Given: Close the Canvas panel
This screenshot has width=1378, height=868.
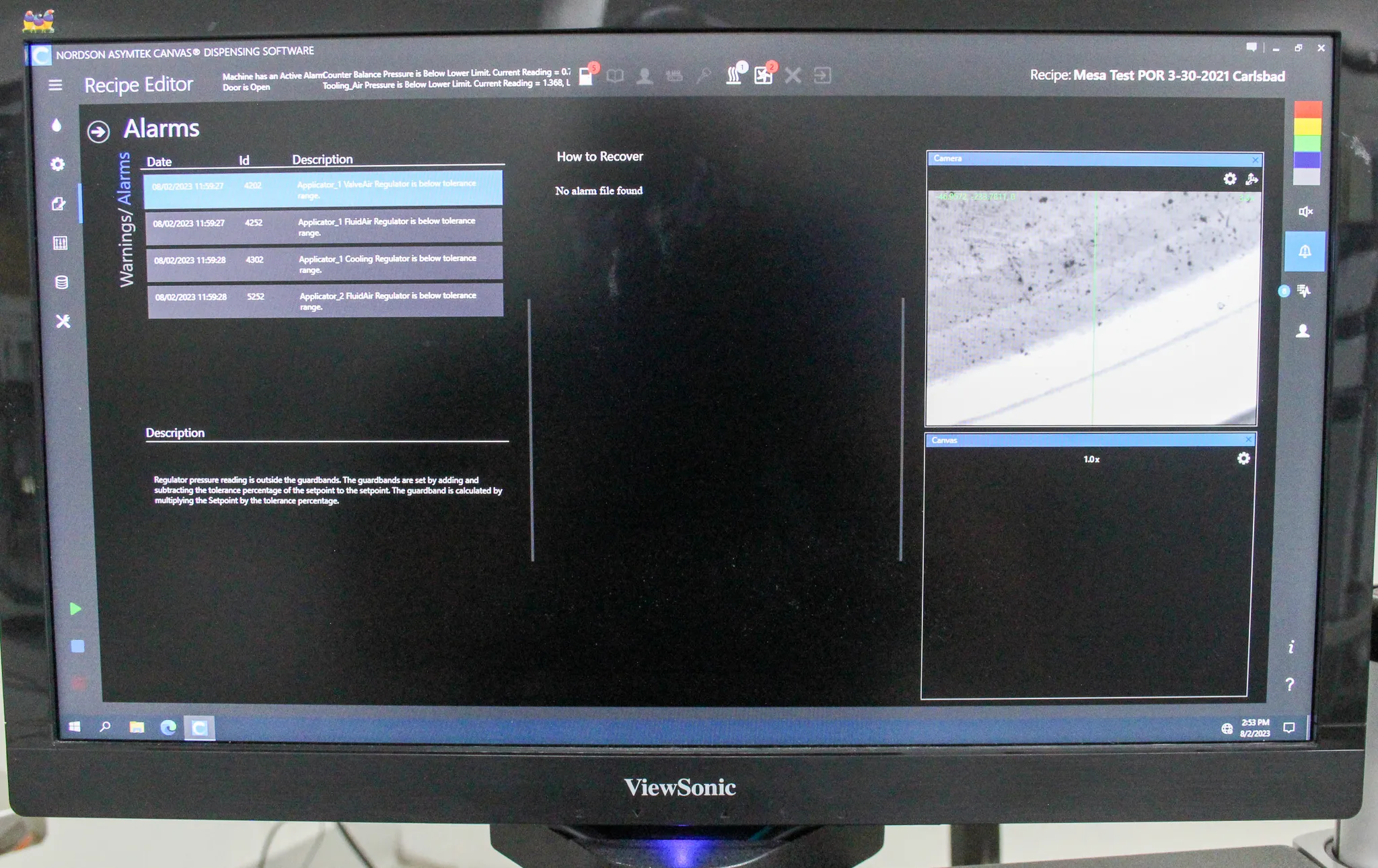Looking at the screenshot, I should pyautogui.click(x=1248, y=439).
